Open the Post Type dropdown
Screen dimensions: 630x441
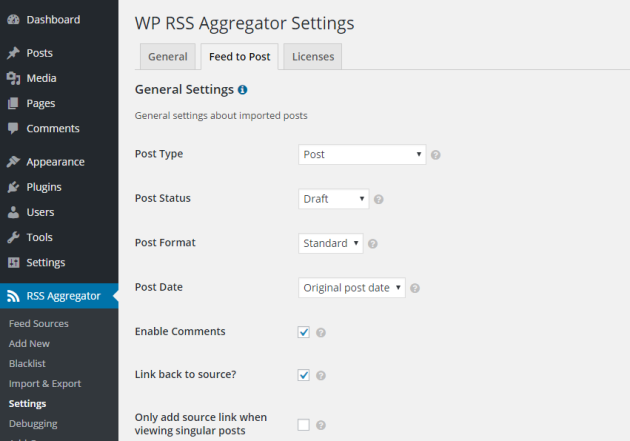(362, 155)
